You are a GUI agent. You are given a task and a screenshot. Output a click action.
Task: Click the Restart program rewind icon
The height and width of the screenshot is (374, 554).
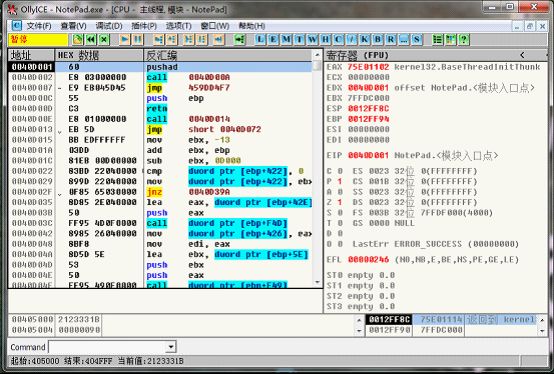tap(91, 39)
